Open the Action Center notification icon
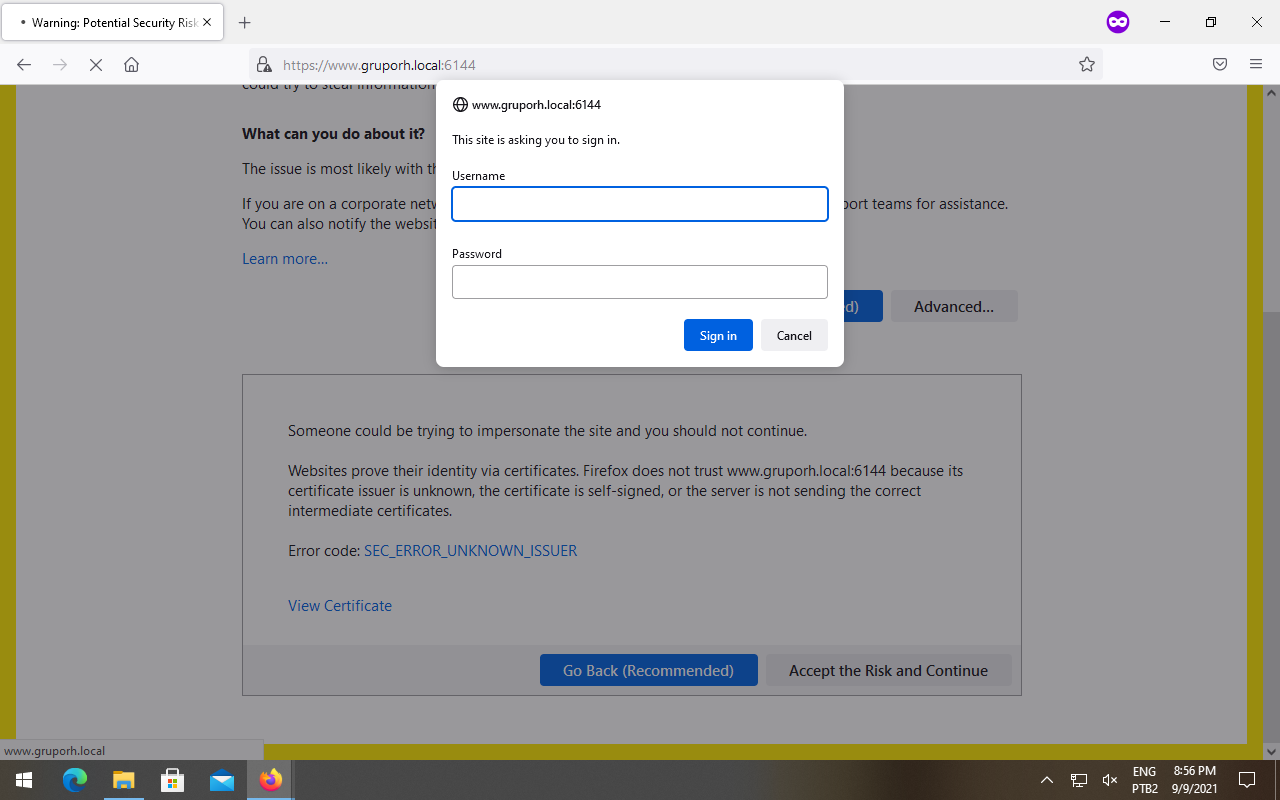1280x800 pixels. pyautogui.click(x=1246, y=780)
